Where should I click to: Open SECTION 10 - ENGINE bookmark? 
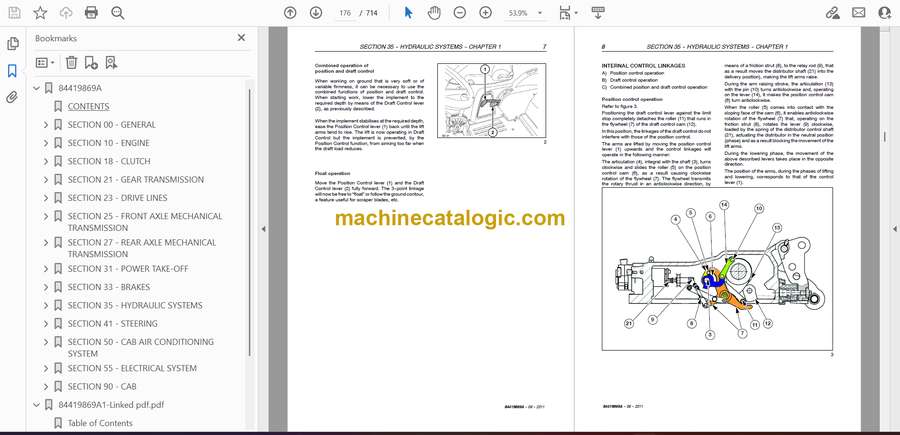108,143
